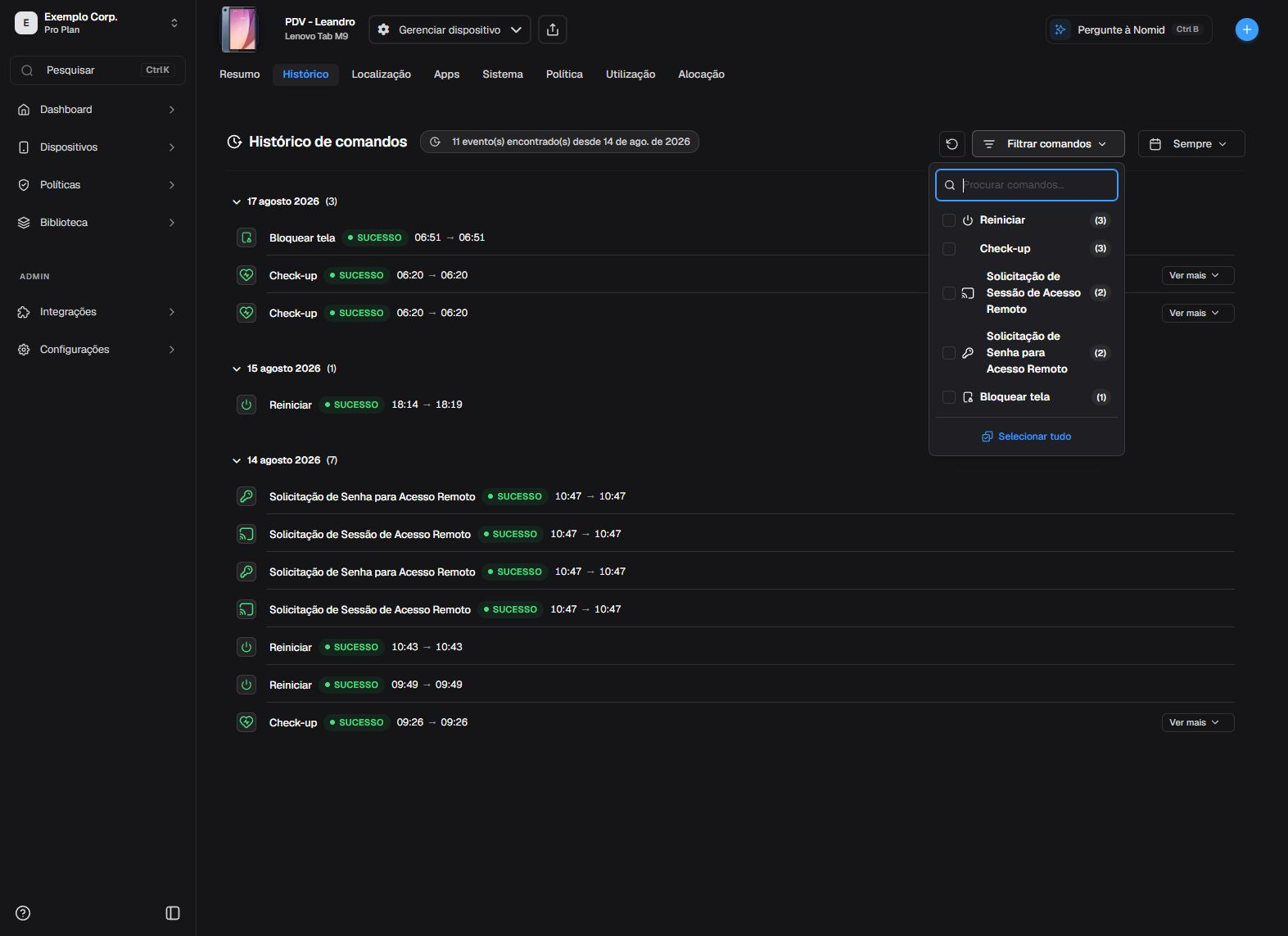Check the Bloquear tela filter checkbox

pyautogui.click(x=949, y=397)
